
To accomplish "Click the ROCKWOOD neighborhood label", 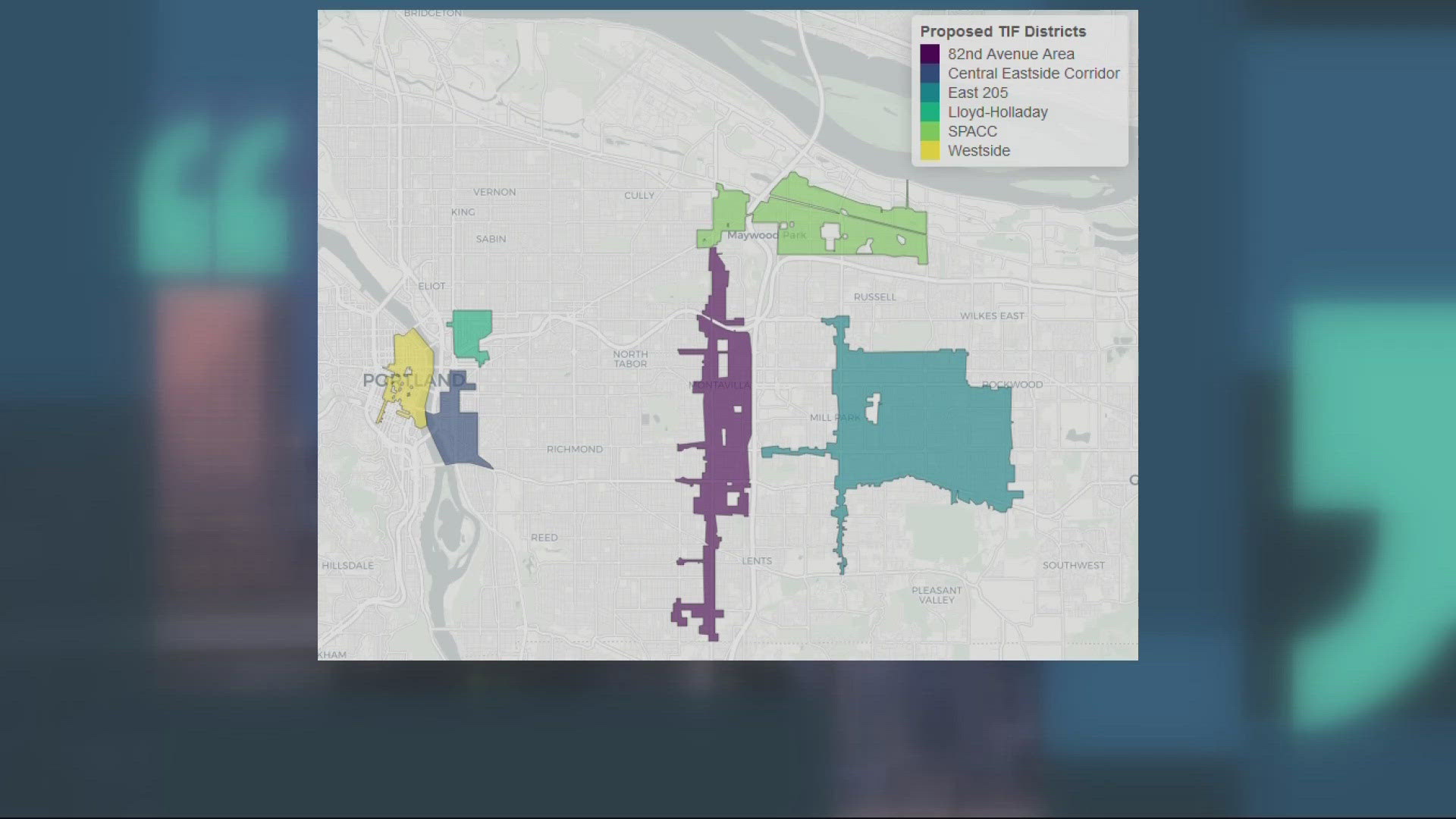I will point(1012,384).
